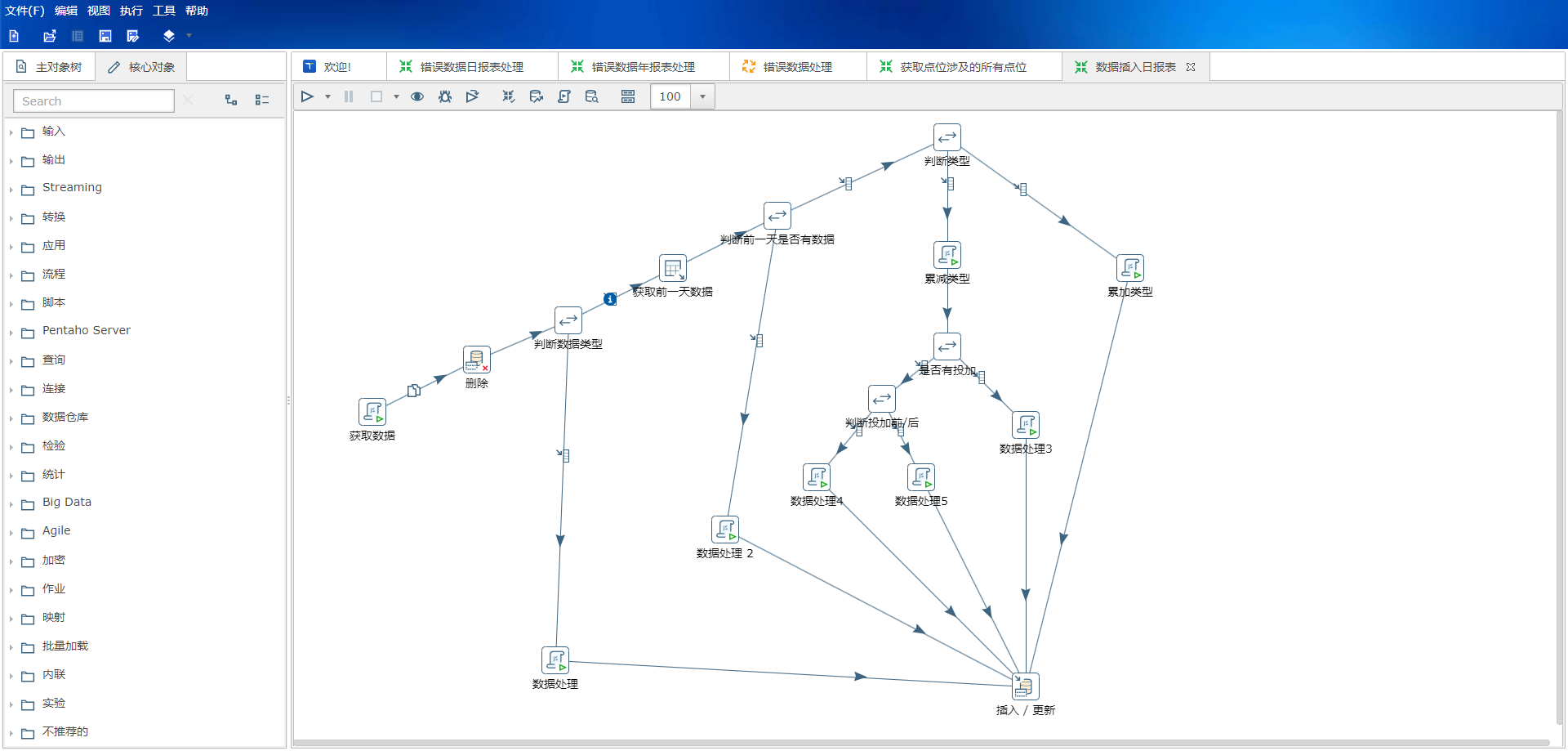Image resolution: width=1568 pixels, height=751 pixels.
Task: Click the Search input field
Action: coord(94,101)
